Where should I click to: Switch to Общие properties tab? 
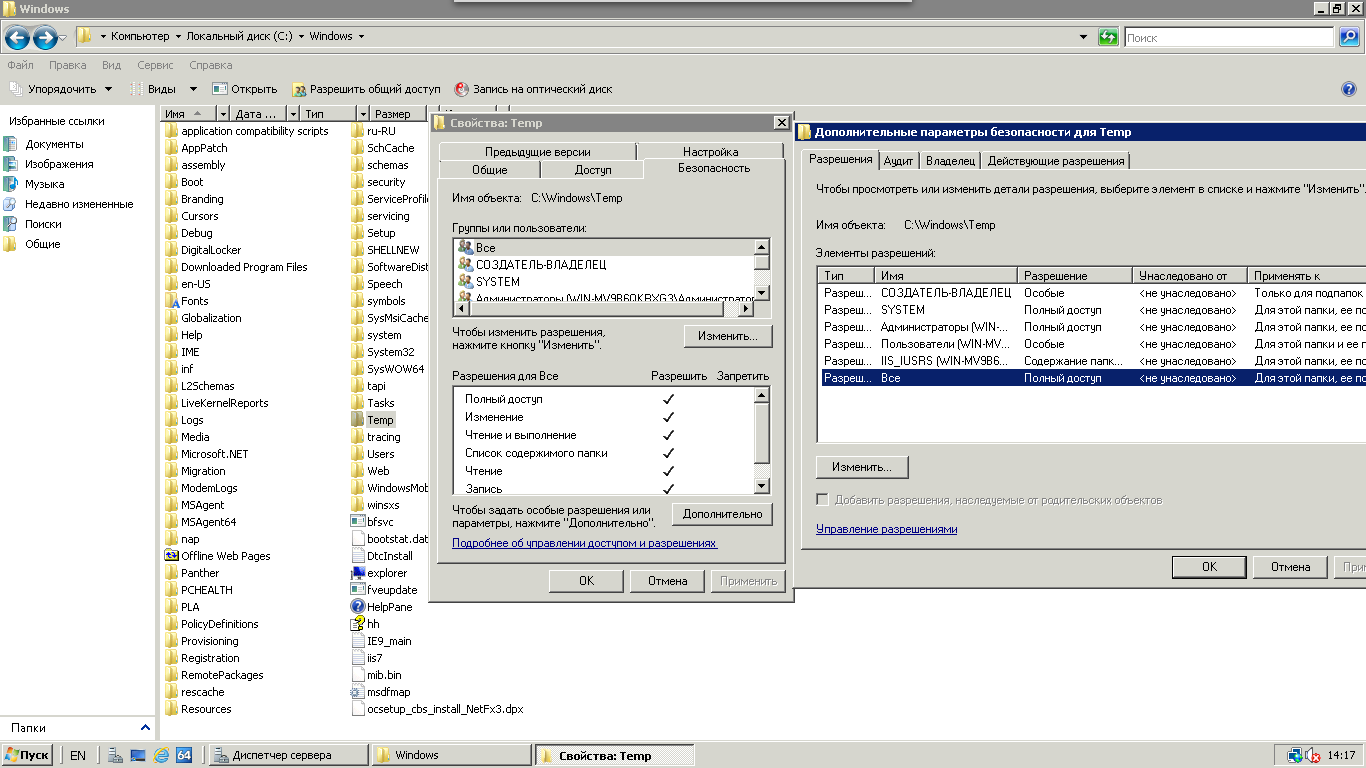(490, 170)
